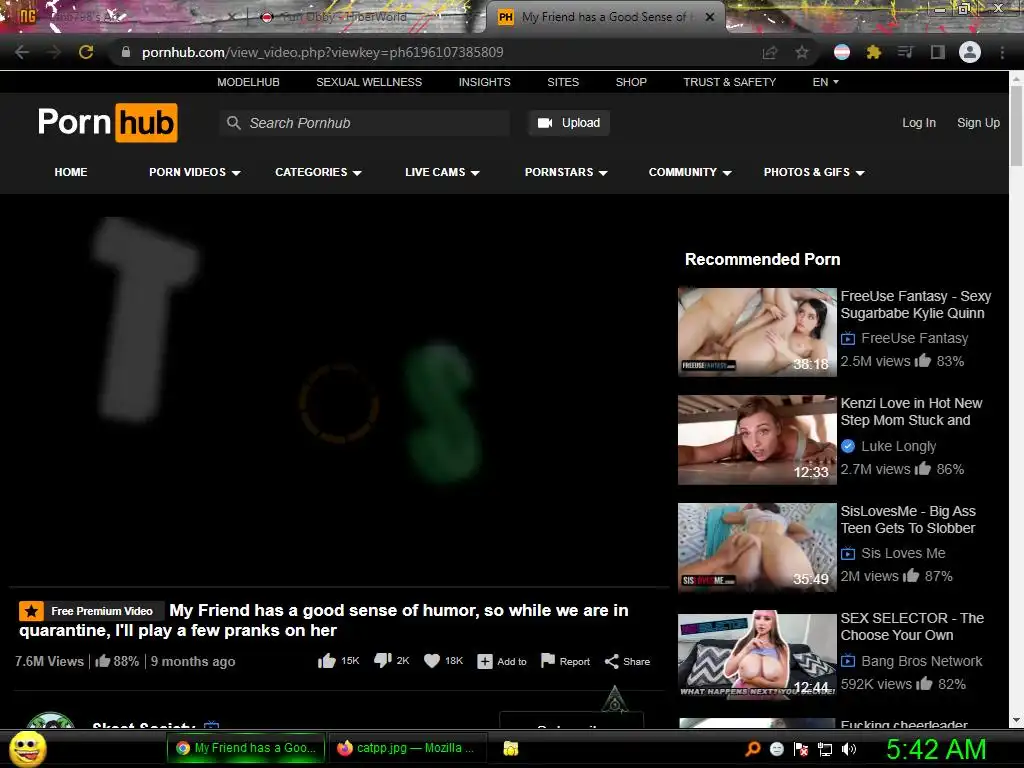Click the page vertical scrollbar thumb
Viewport: 1024px width, 768px height.
tap(1016, 124)
